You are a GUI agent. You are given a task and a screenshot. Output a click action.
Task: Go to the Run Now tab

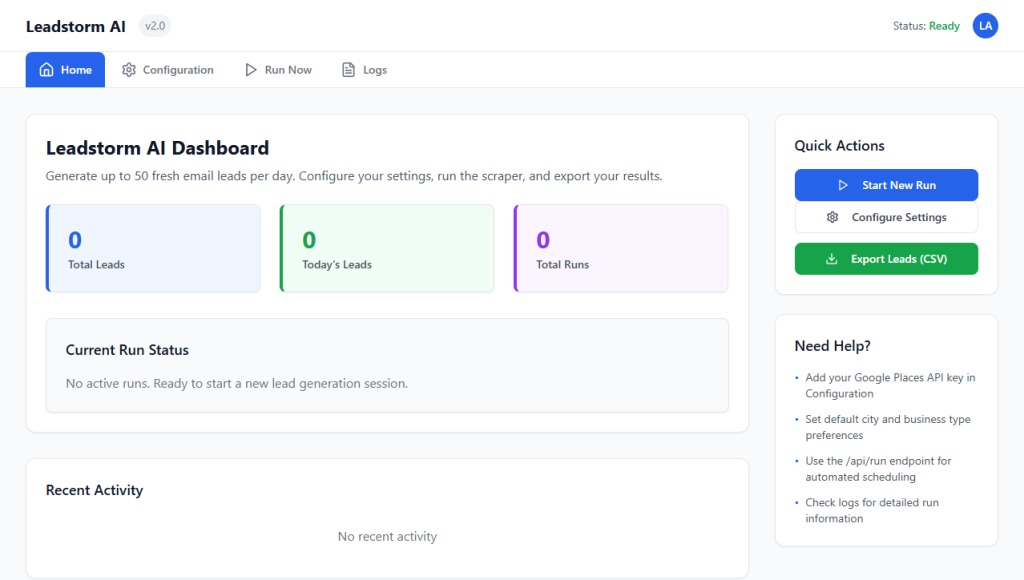click(278, 70)
